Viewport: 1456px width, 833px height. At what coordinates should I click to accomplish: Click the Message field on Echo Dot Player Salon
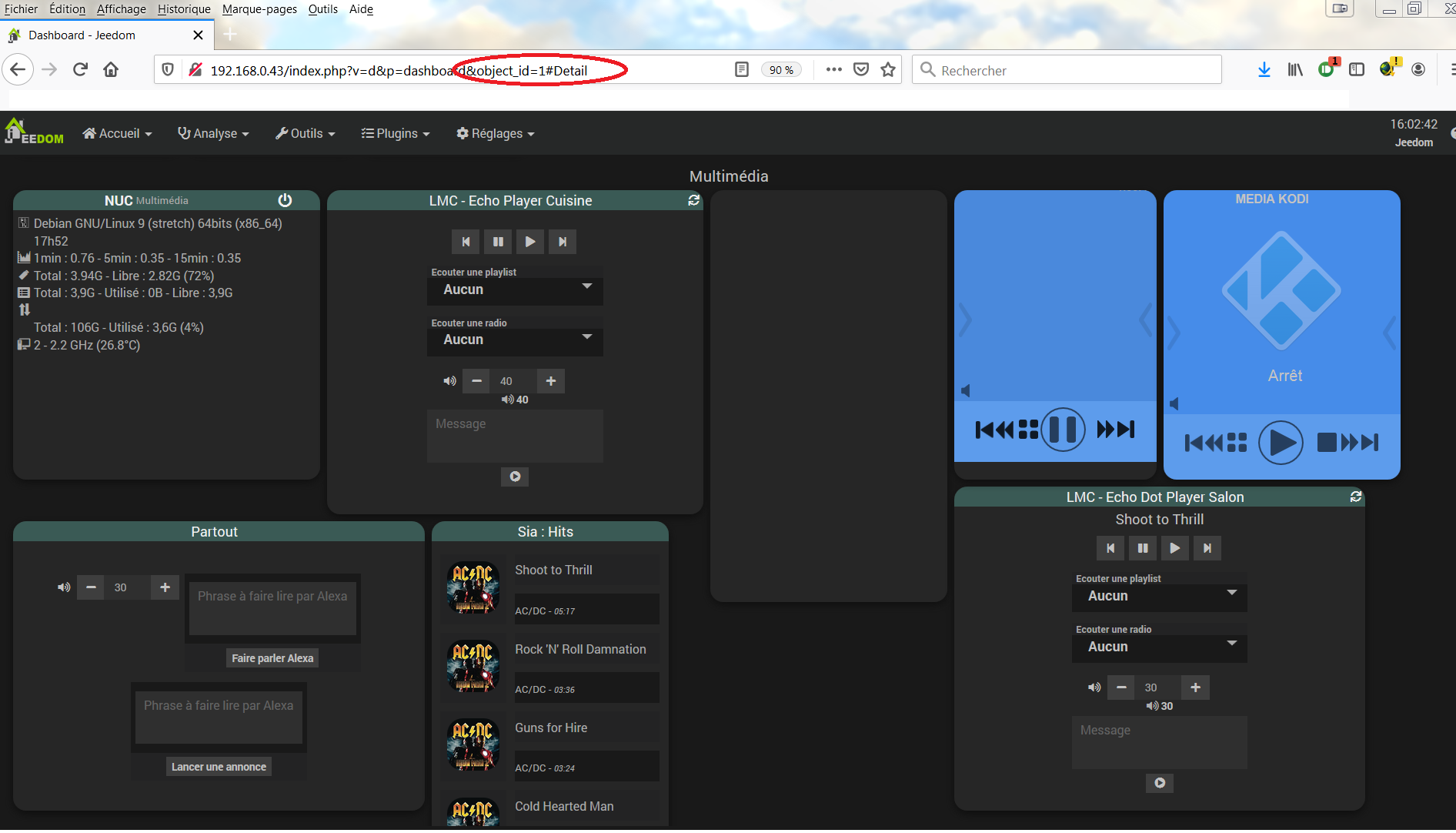click(1160, 742)
